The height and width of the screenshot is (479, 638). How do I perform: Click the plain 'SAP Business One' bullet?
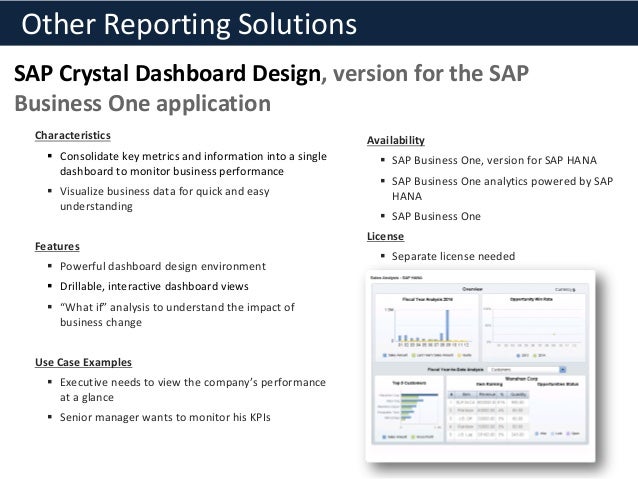[436, 216]
